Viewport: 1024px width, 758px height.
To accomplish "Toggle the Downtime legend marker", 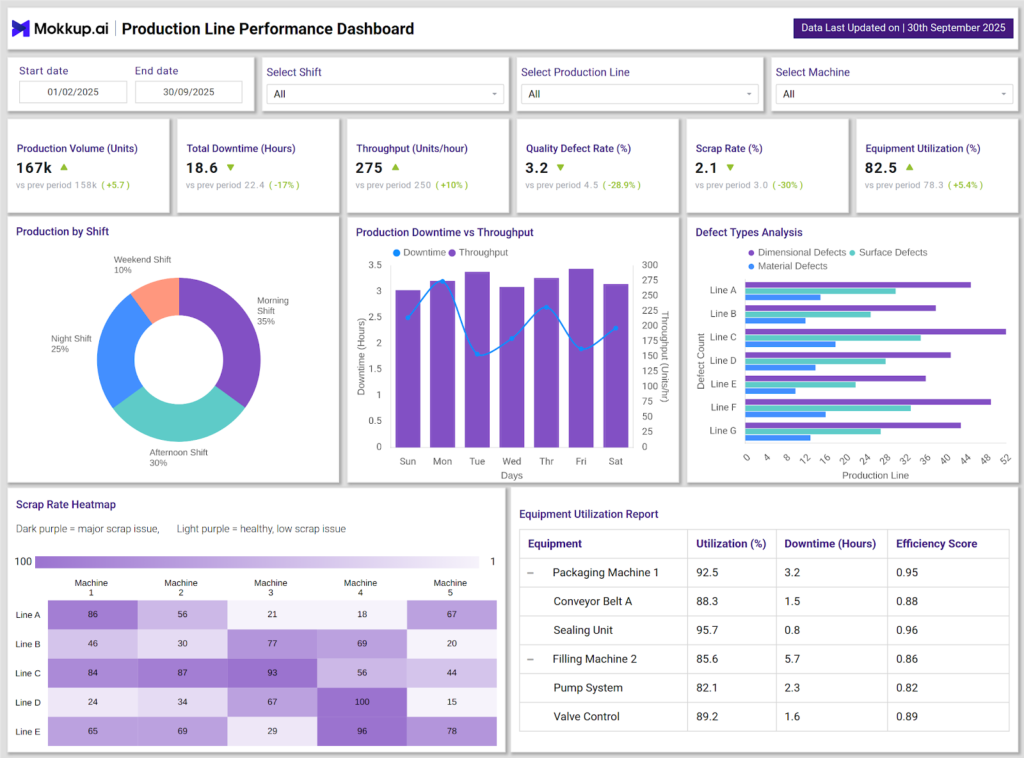I will point(397,253).
